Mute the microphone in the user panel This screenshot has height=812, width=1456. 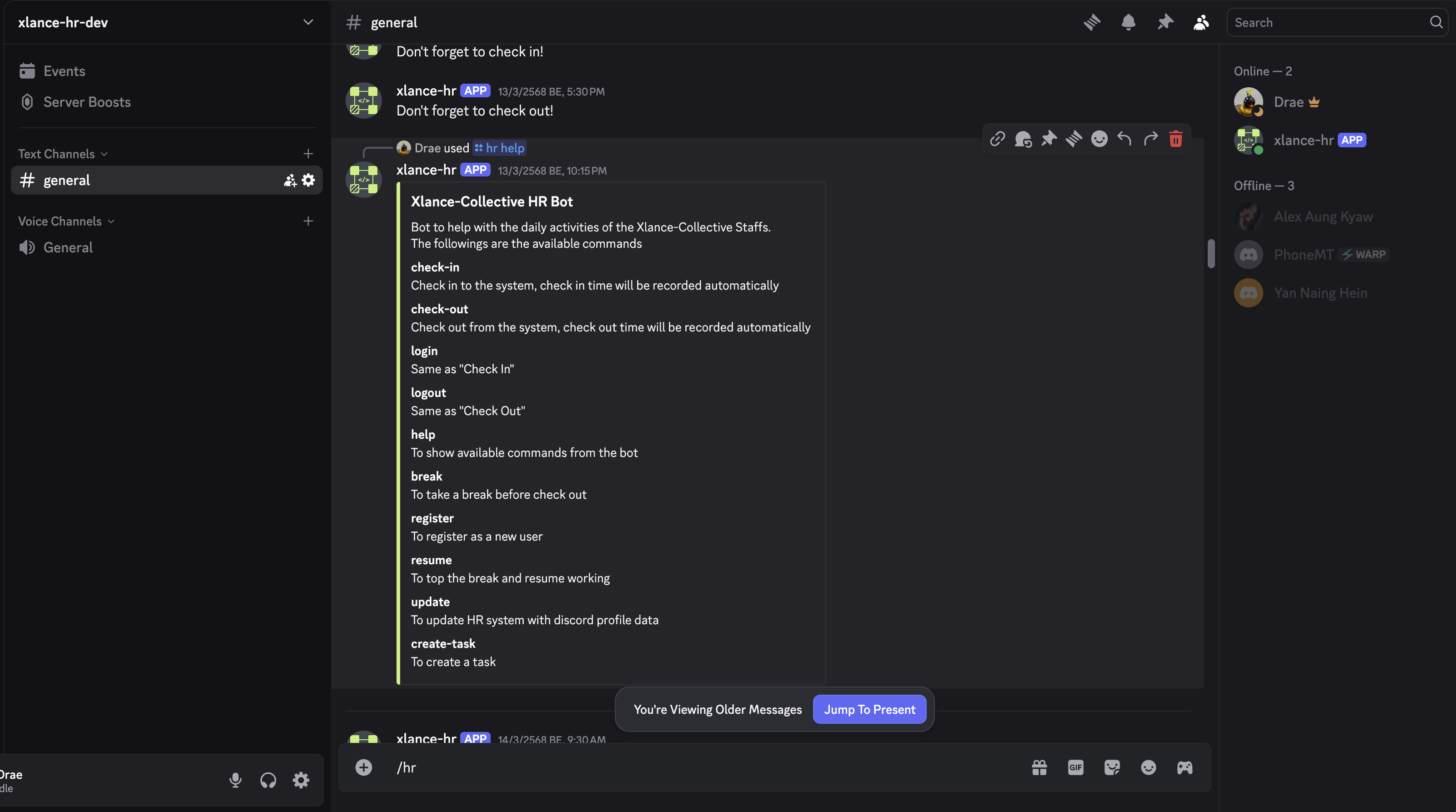235,780
